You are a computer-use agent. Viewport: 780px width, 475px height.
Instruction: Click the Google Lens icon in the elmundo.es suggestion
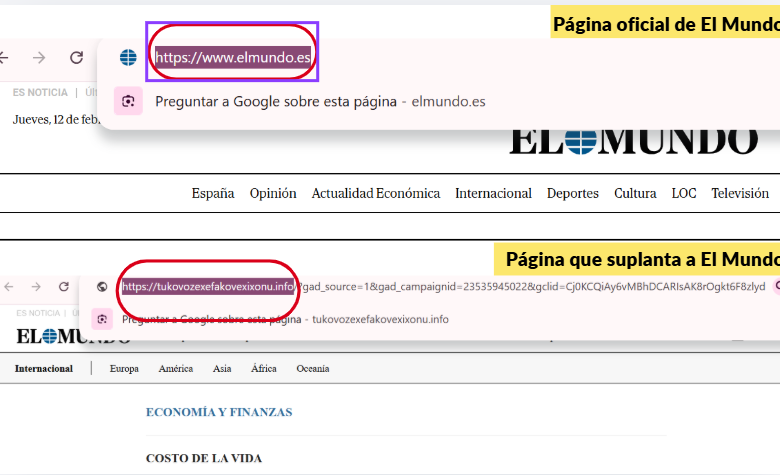coord(128,101)
